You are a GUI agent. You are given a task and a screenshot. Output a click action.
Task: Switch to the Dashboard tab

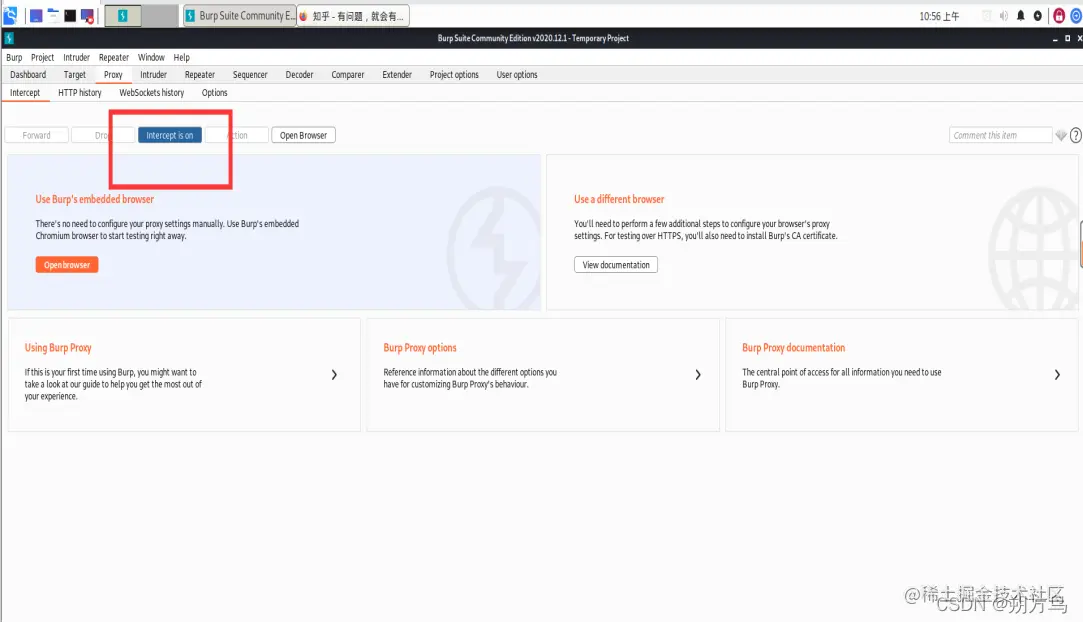[x=28, y=75]
